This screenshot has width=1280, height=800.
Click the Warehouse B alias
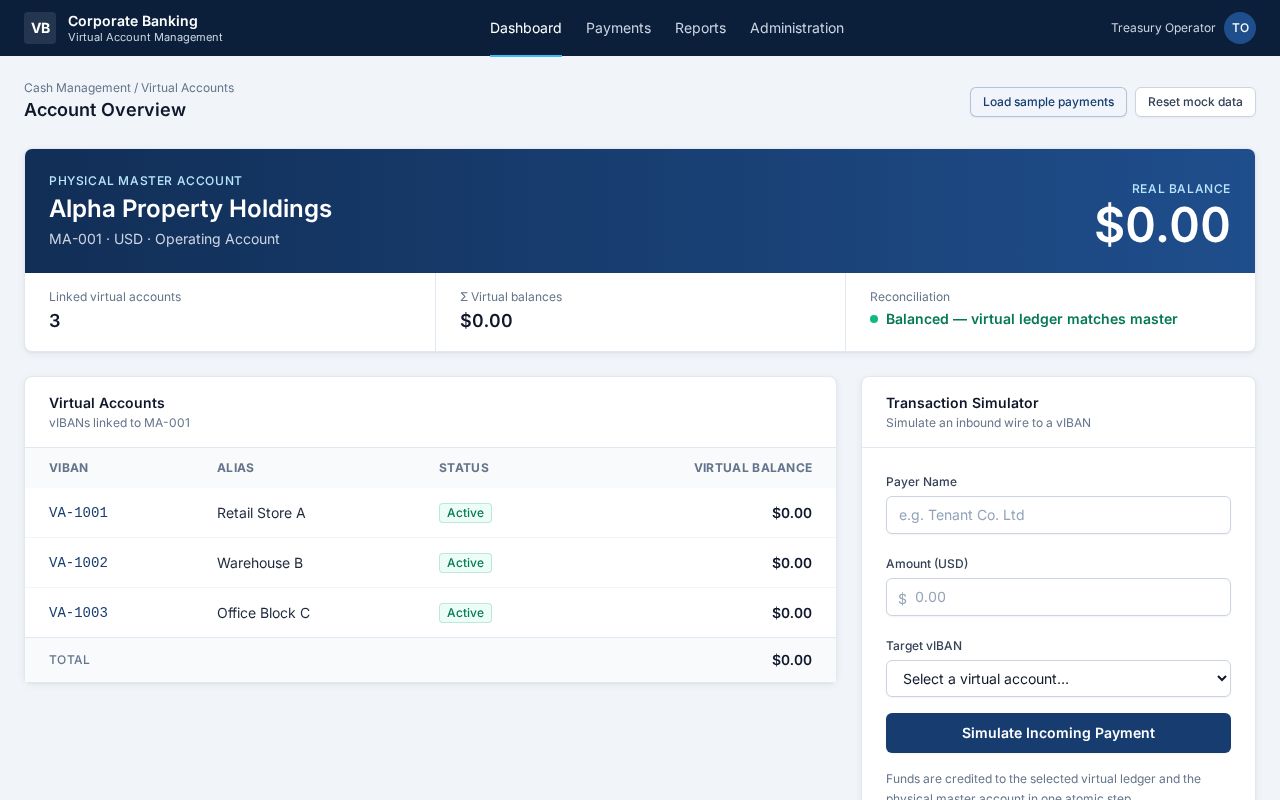pos(260,563)
